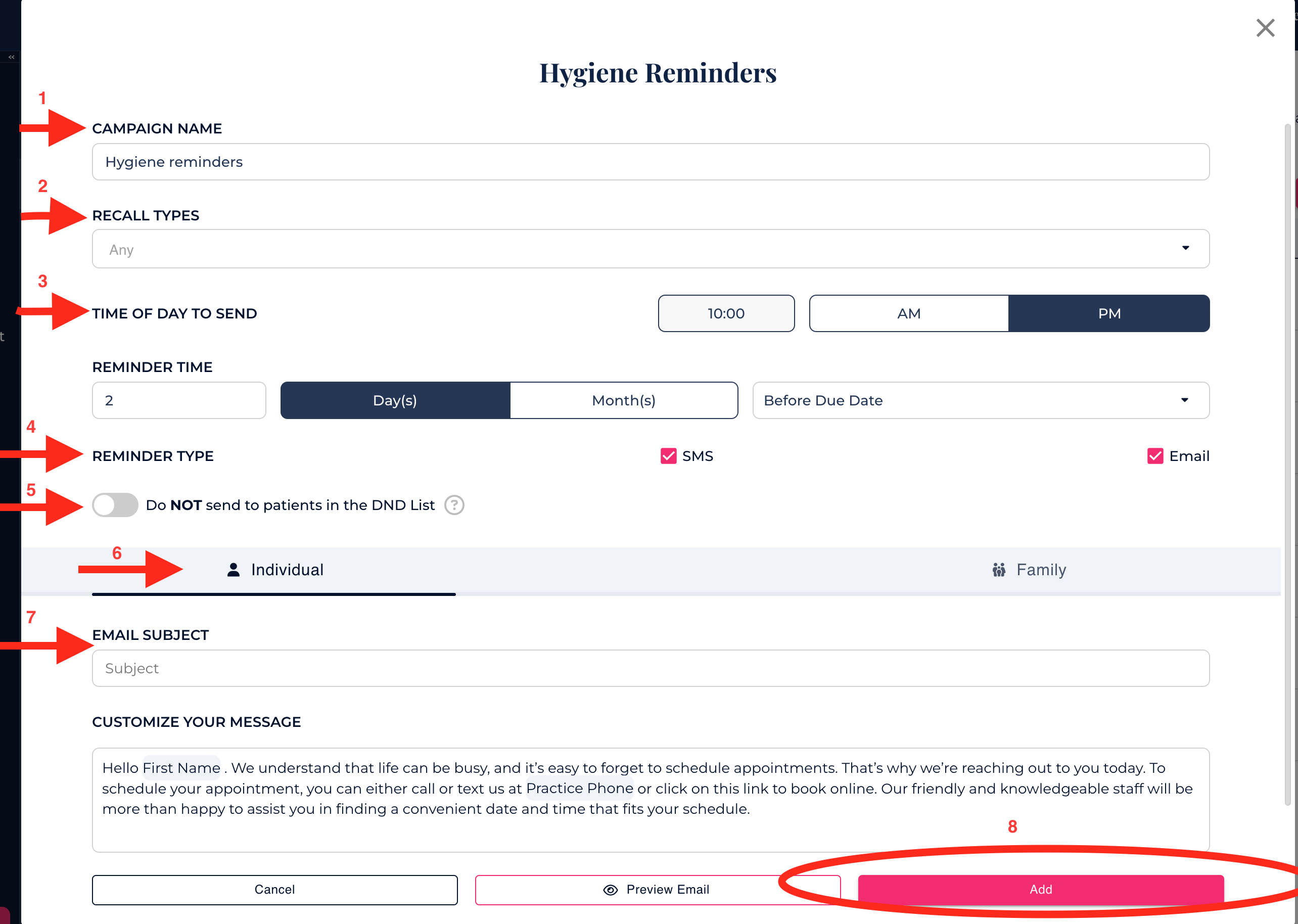Expand the Before Due Date dropdown
This screenshot has width=1298, height=924.
[980, 400]
